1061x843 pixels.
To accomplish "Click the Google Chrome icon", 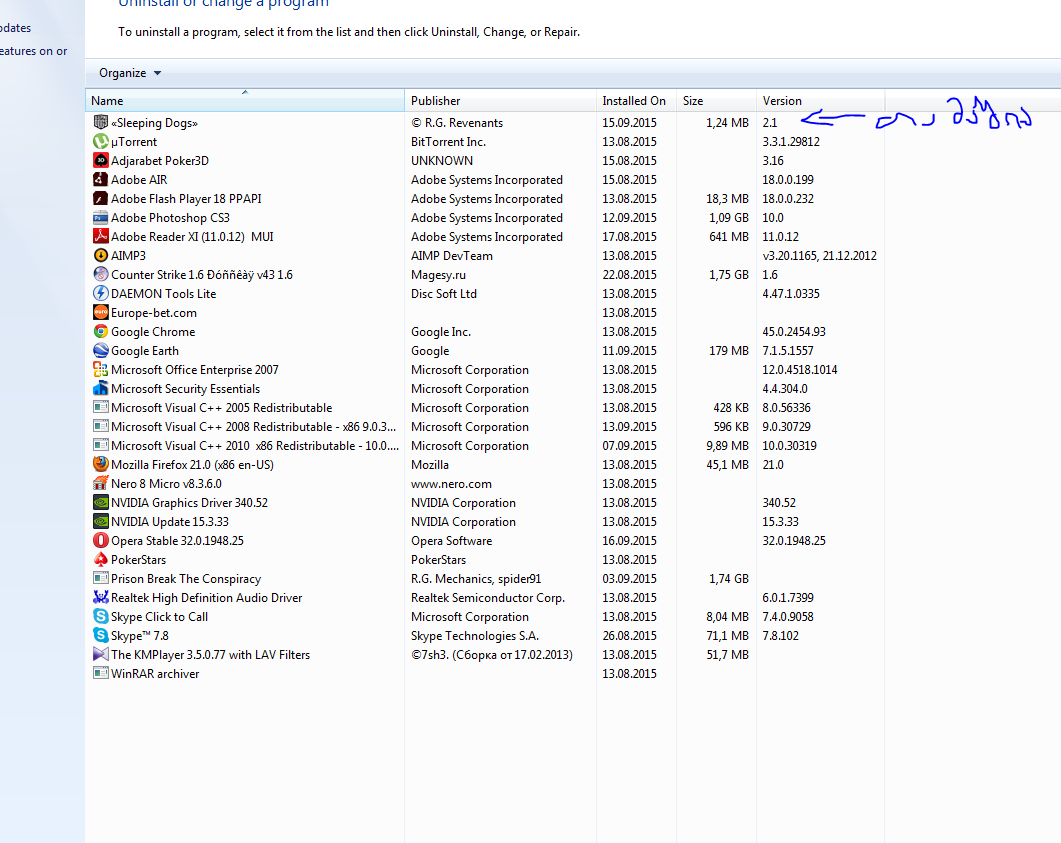I will (100, 332).
